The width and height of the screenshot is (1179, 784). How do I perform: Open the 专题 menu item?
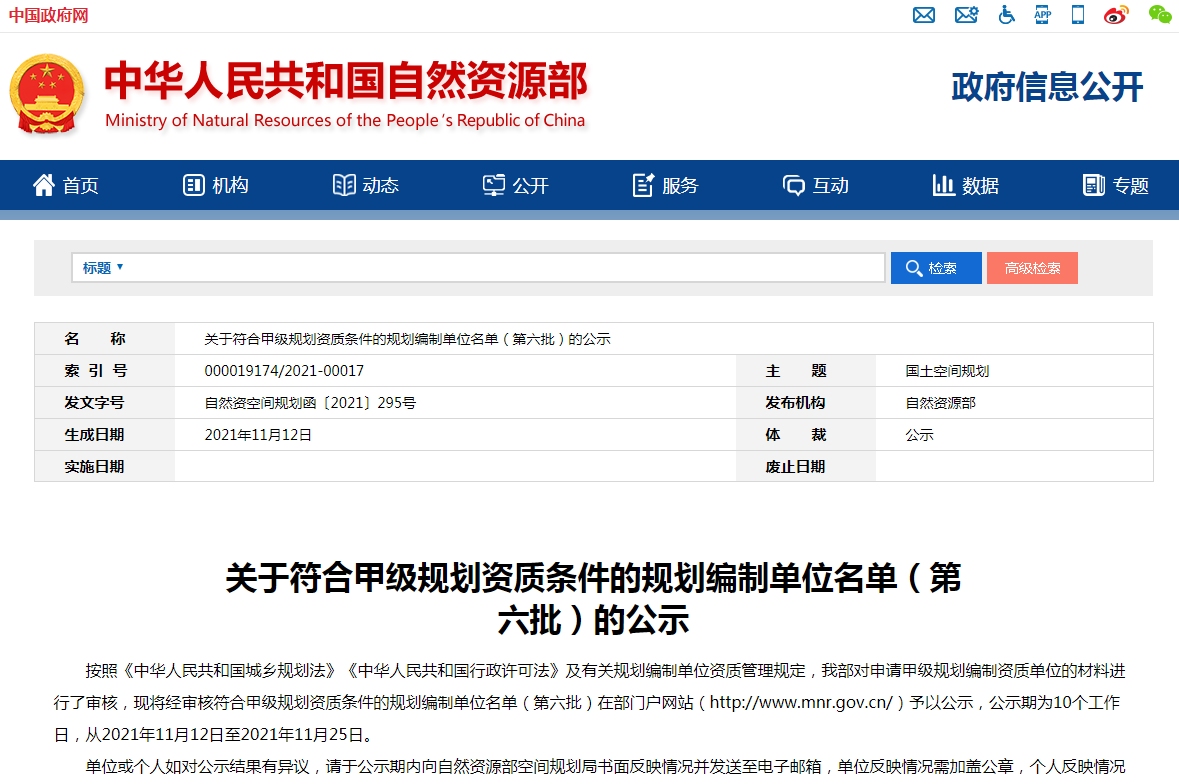[x=1116, y=185]
